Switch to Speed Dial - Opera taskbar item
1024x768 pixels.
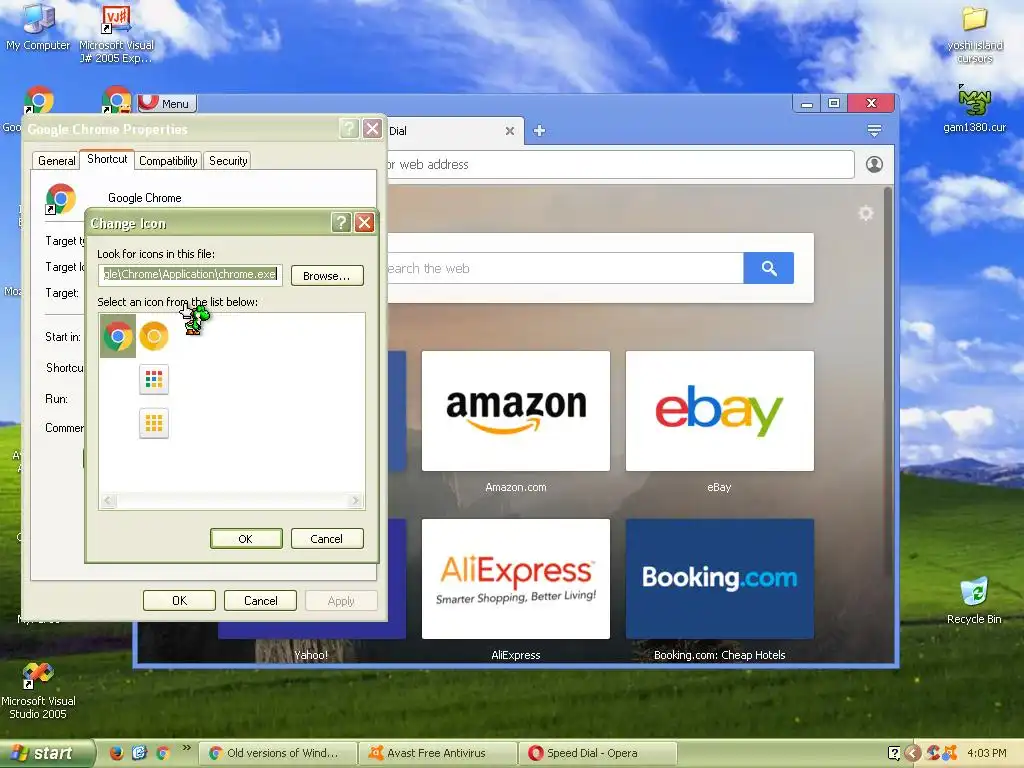(598, 753)
